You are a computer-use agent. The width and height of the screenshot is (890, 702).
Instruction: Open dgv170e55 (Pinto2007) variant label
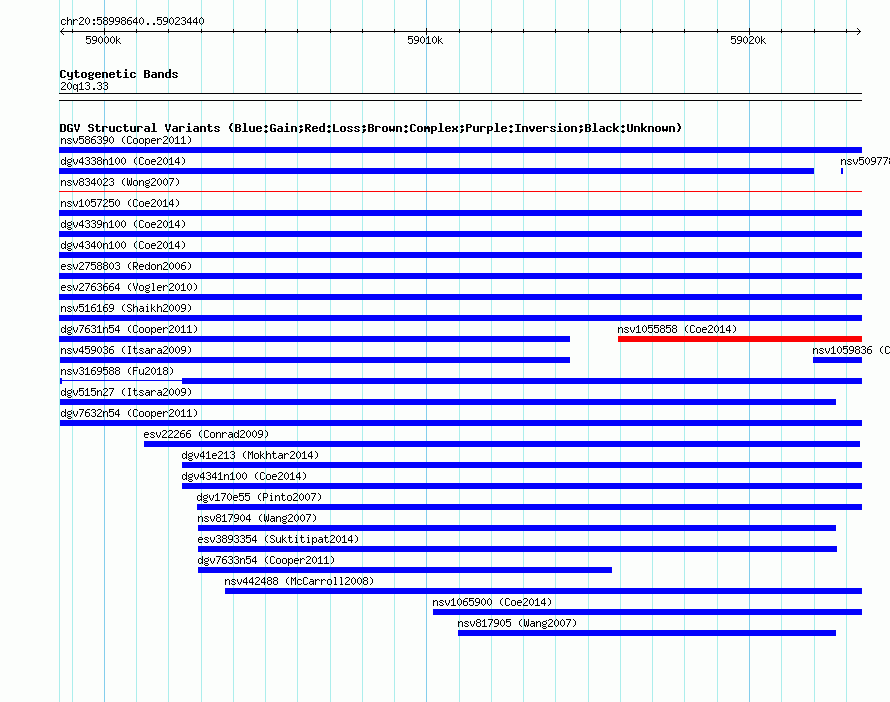click(x=259, y=497)
